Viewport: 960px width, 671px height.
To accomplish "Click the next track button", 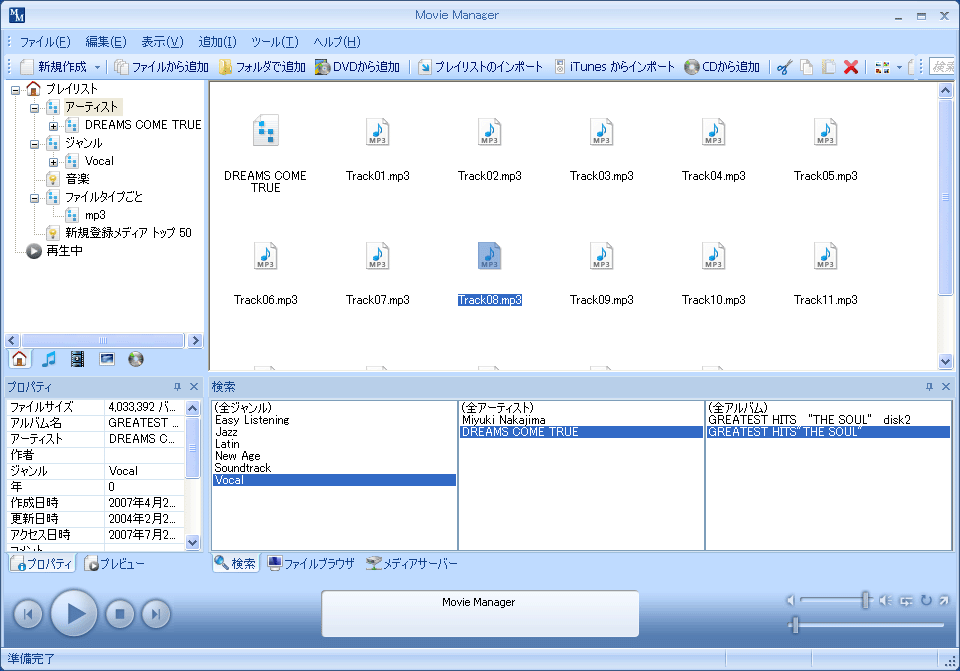I will tap(156, 613).
